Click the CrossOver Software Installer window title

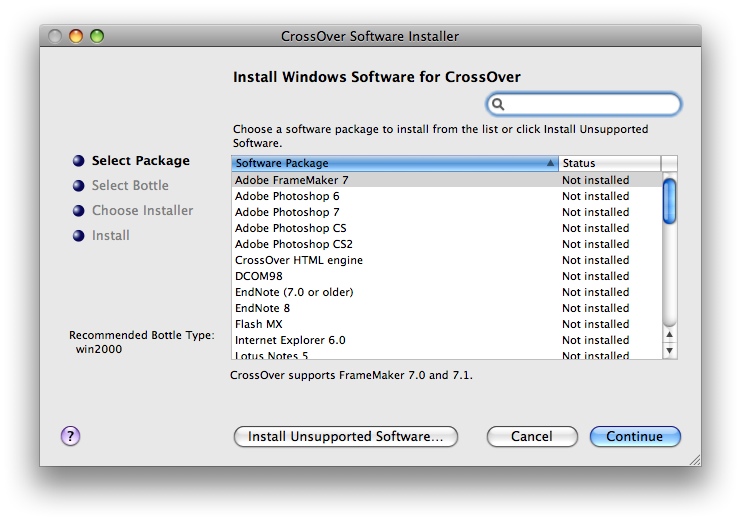(370, 36)
